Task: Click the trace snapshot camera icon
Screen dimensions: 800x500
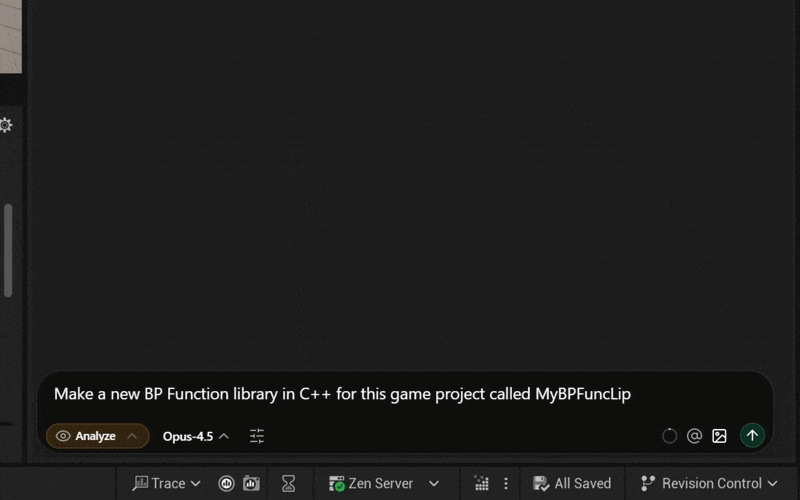Action: pos(251,484)
